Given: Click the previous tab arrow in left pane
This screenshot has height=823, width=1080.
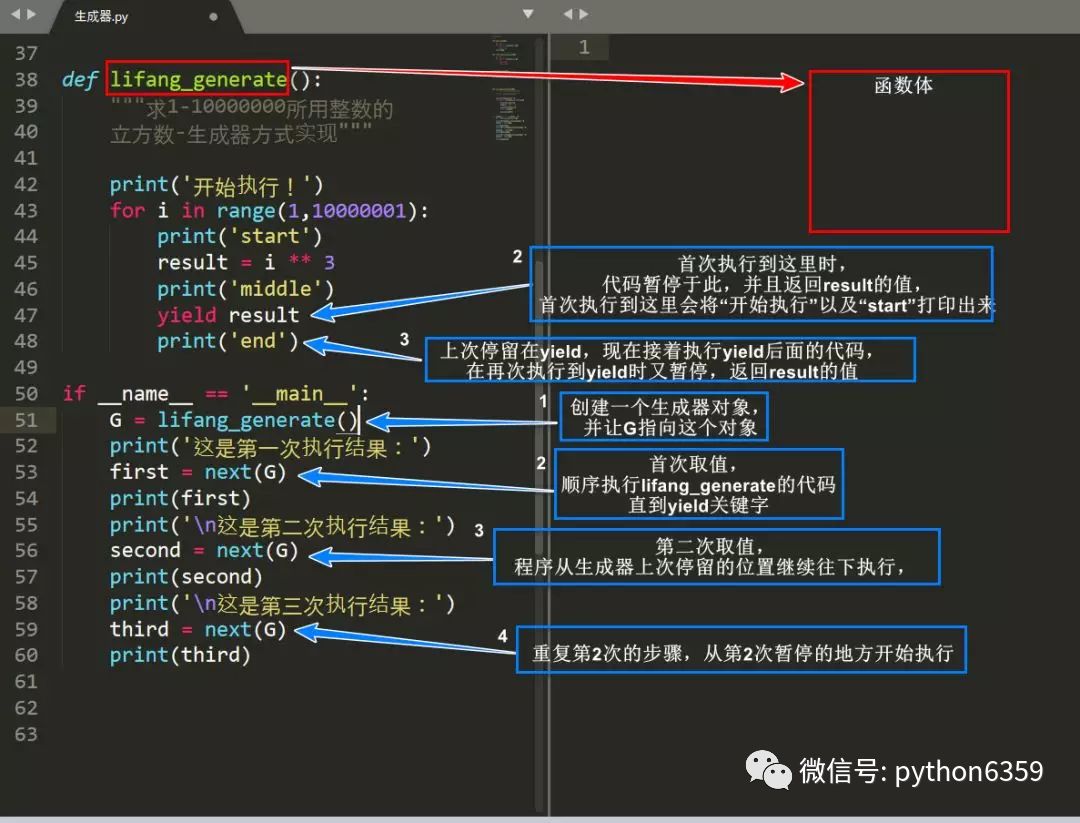Looking at the screenshot, I should (15, 14).
